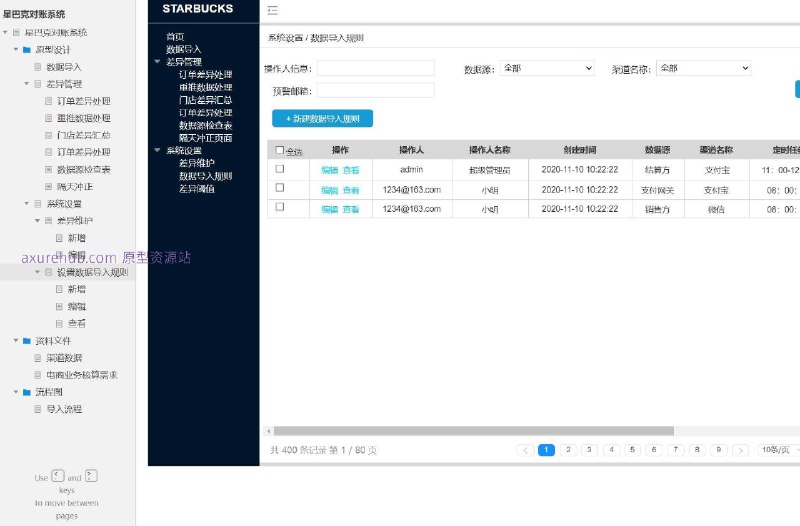The height and width of the screenshot is (526, 800).
Task: Collapse 流程图 folder in page tree
Action: pos(16,392)
